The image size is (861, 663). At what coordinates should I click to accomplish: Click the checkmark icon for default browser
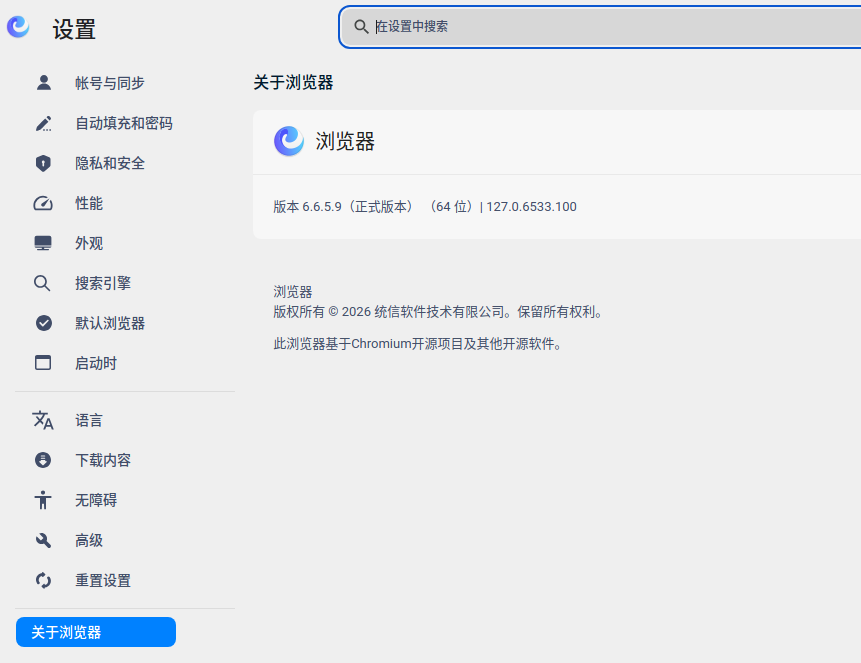point(43,323)
